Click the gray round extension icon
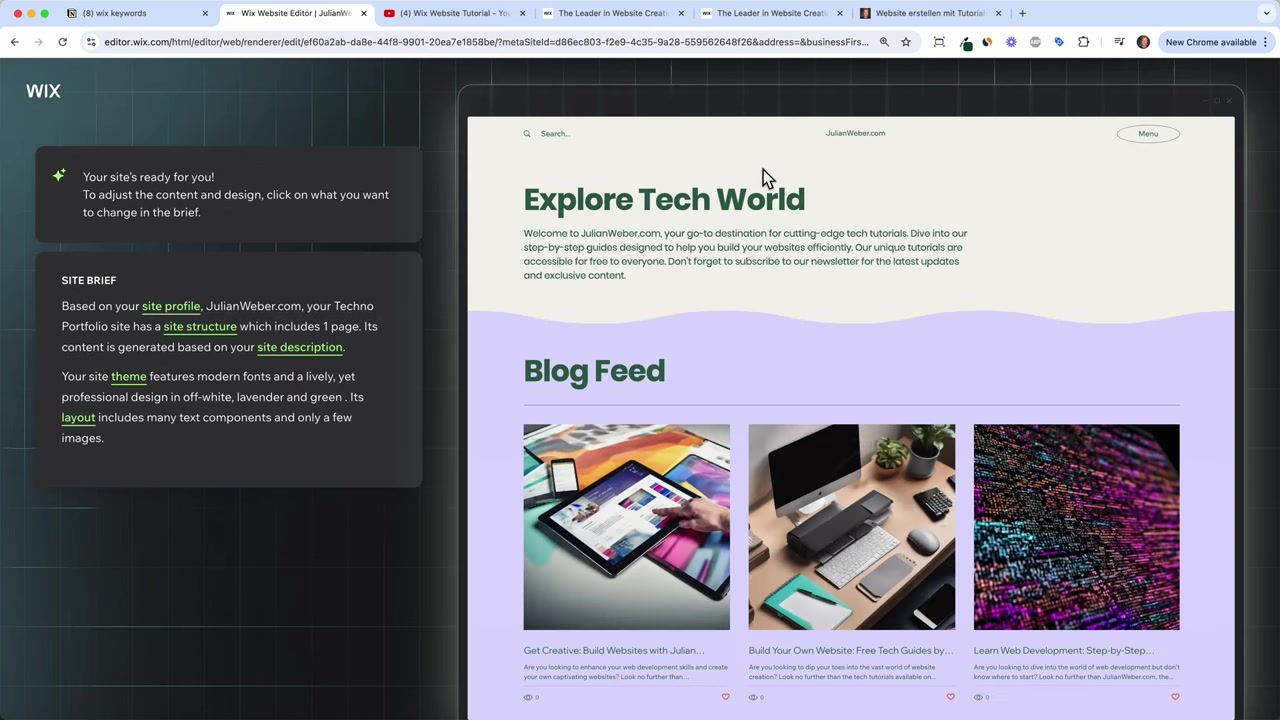 tap(1035, 42)
